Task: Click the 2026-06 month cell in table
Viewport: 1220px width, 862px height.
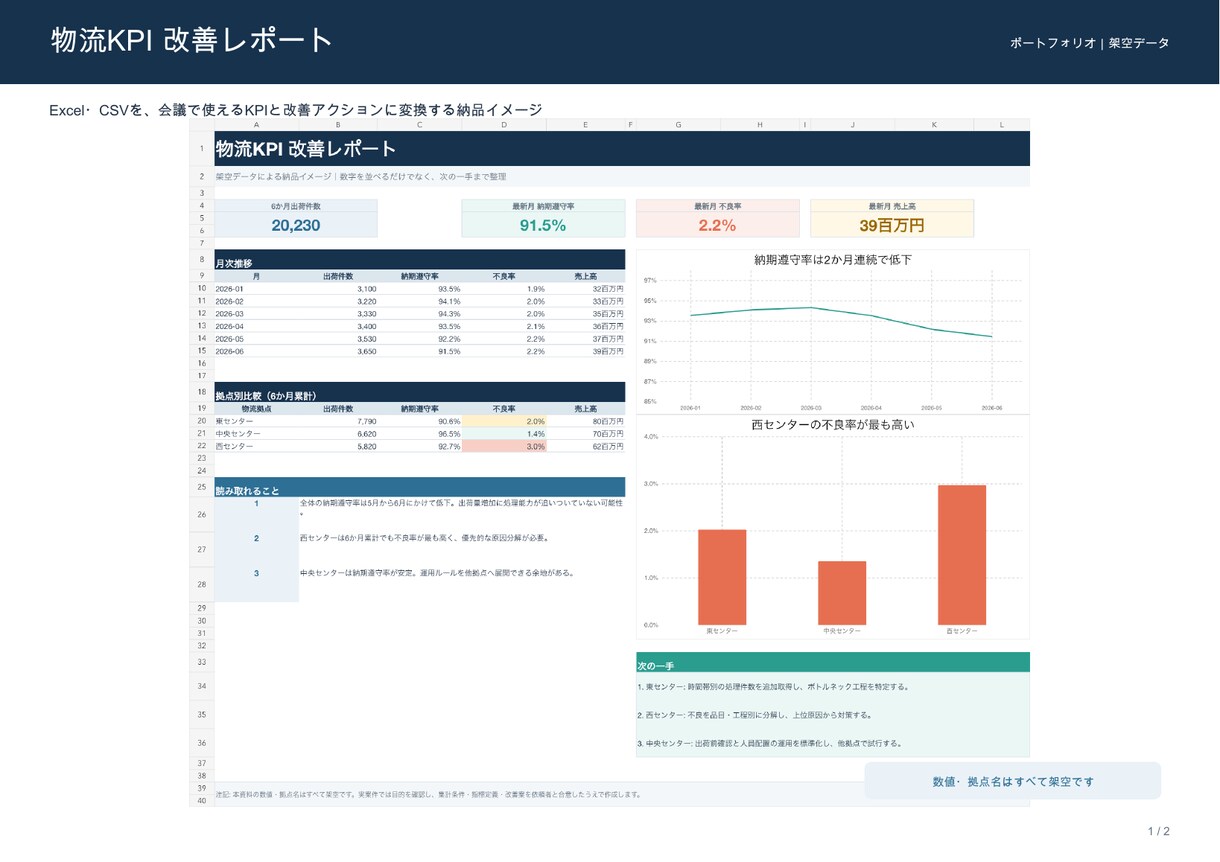Action: click(256, 351)
